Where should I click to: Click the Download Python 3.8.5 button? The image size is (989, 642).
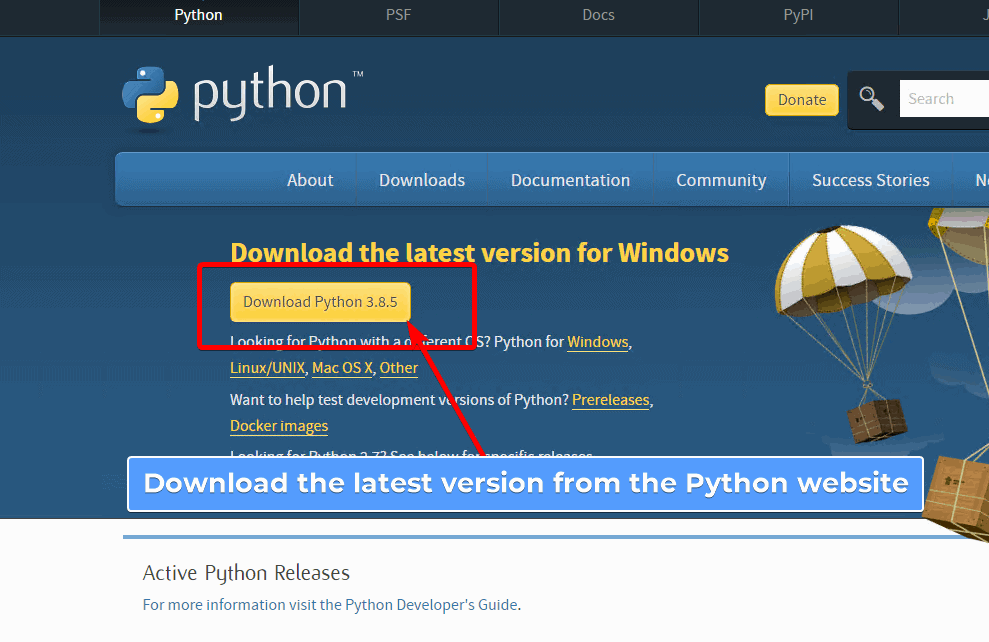click(x=320, y=302)
